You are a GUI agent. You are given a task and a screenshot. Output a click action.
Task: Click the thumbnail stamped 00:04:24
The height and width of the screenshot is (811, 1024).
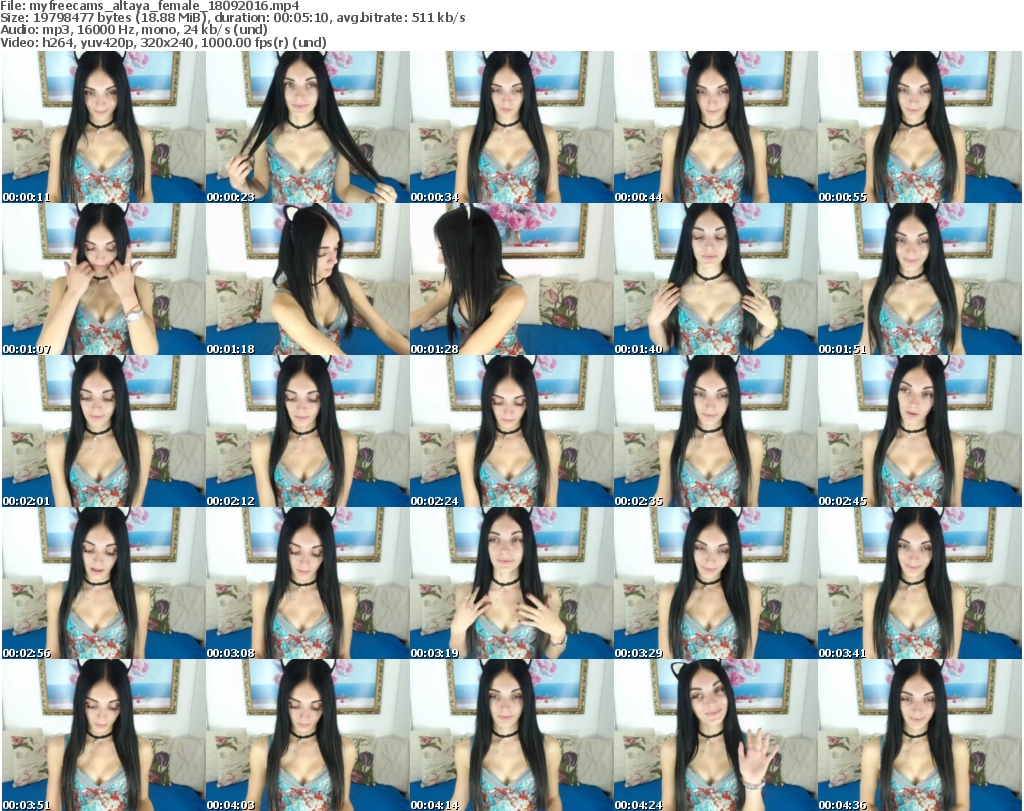coord(716,735)
